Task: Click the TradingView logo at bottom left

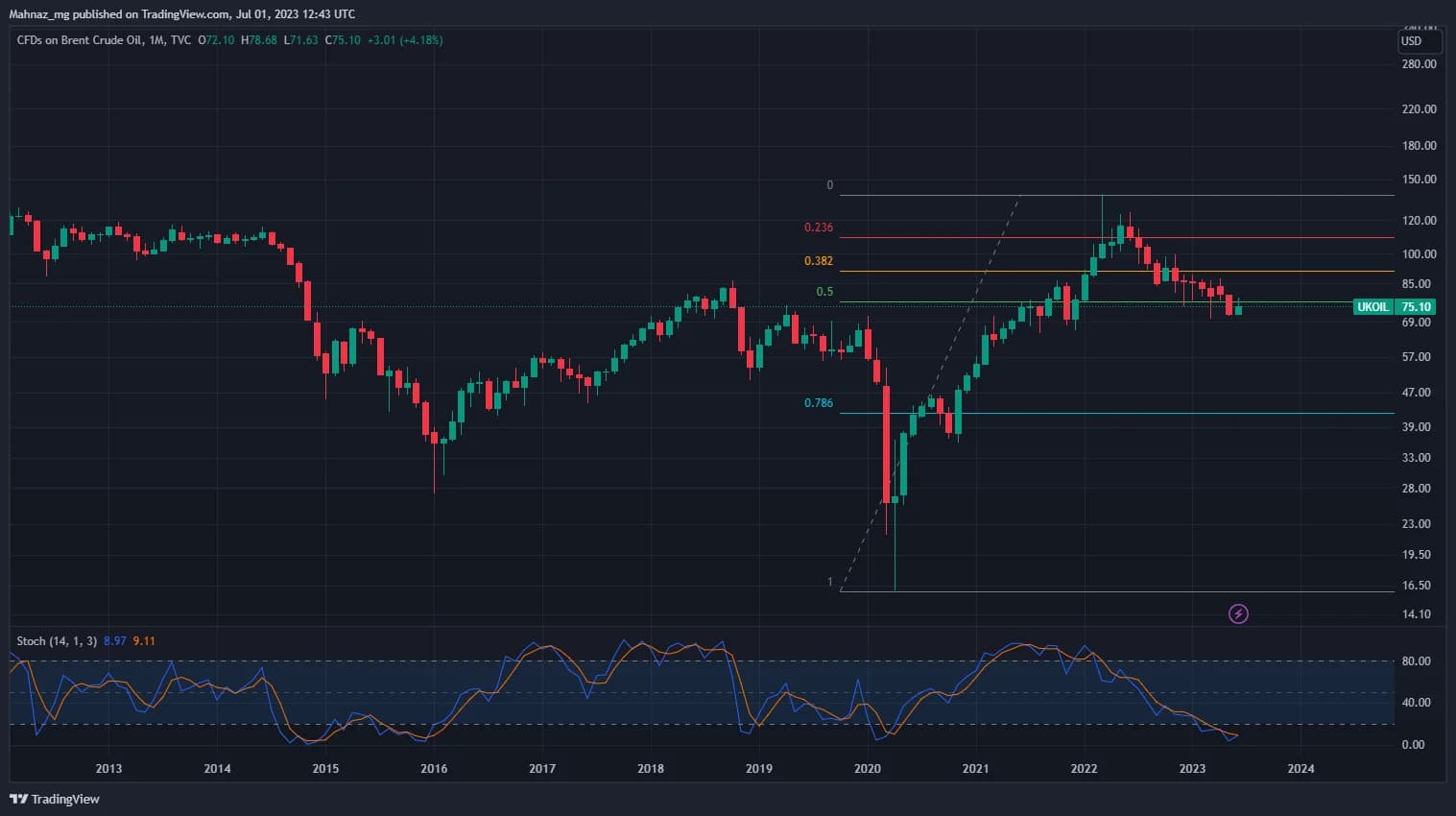Action: click(55, 799)
